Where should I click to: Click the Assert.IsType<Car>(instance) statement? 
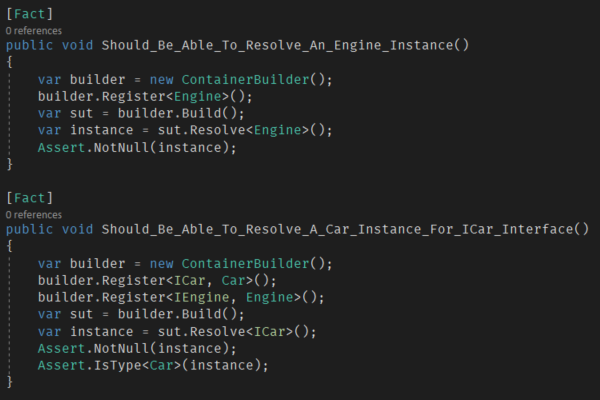coord(152,364)
